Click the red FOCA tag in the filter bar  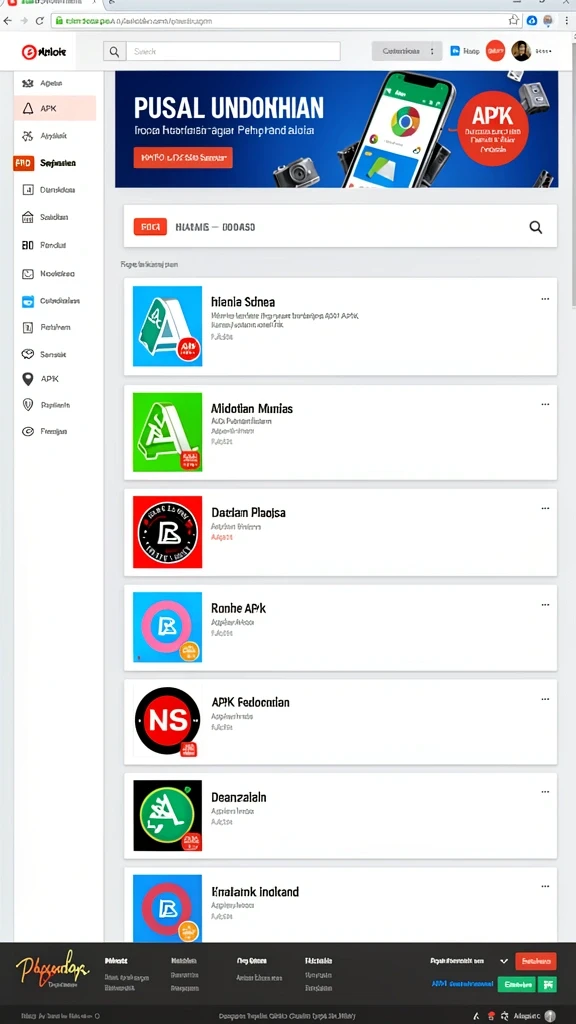click(150, 227)
